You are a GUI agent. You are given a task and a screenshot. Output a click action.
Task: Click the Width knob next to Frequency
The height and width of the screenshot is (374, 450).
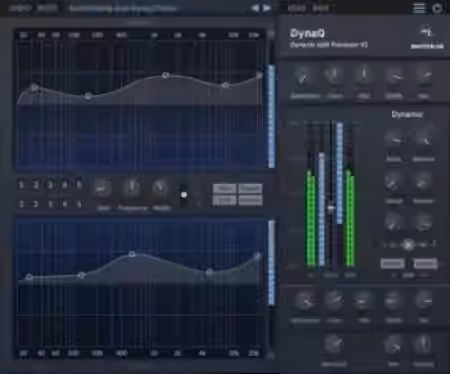pos(161,188)
